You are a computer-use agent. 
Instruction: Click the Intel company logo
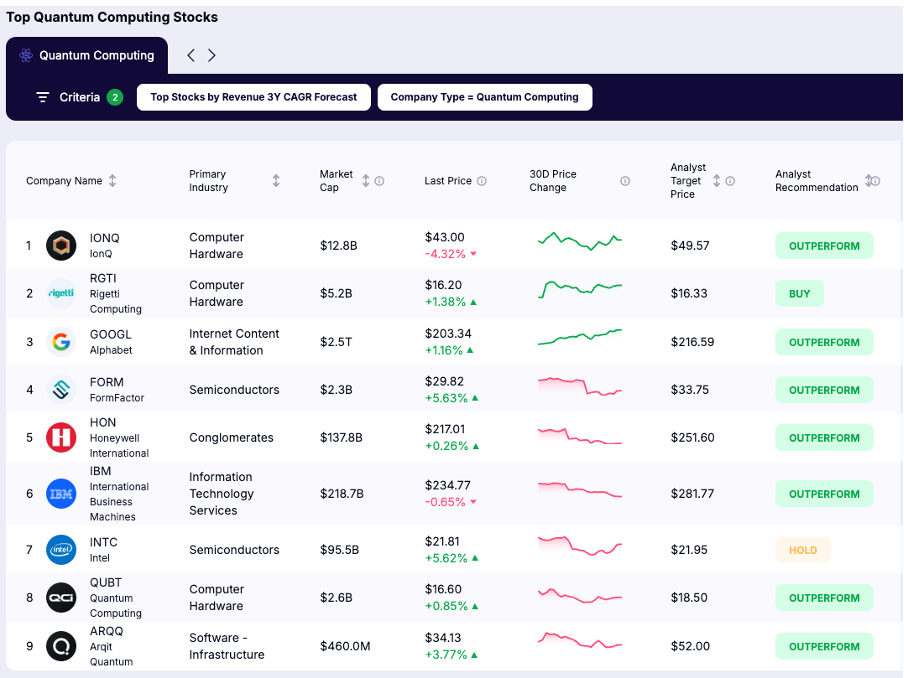[61, 549]
